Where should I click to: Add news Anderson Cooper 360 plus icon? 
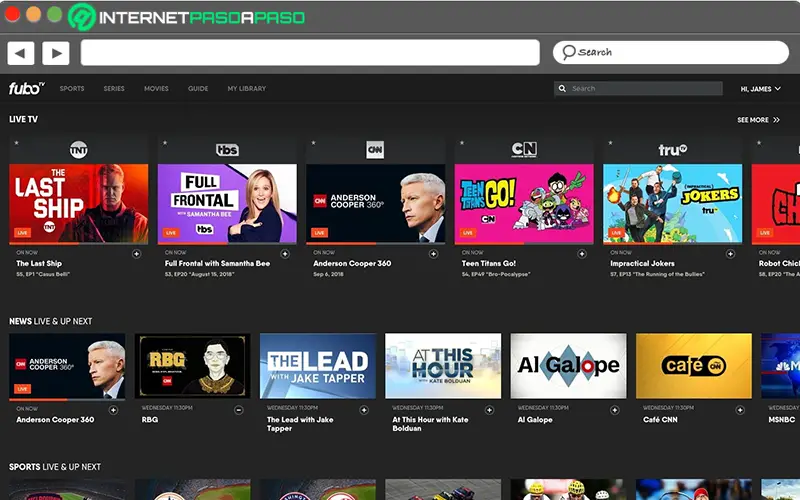113,410
